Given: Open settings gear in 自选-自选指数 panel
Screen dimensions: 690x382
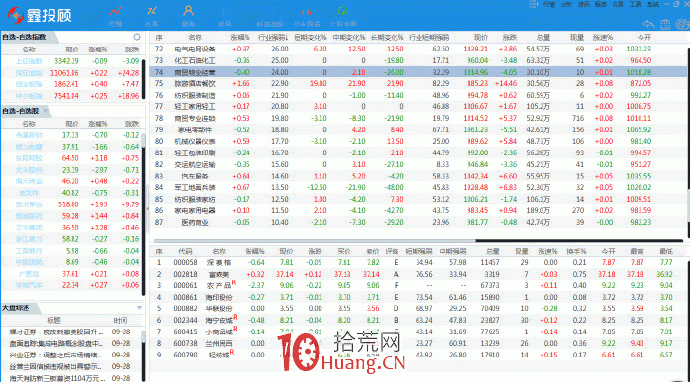Looking at the screenshot, I should pos(137,37).
